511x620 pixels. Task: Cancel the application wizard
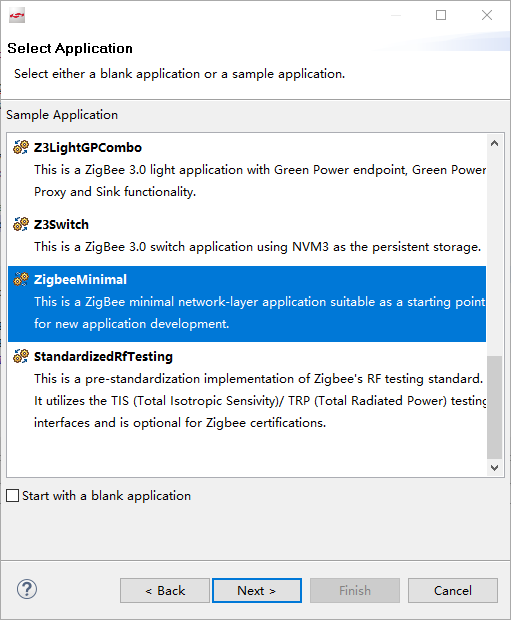pos(452,590)
